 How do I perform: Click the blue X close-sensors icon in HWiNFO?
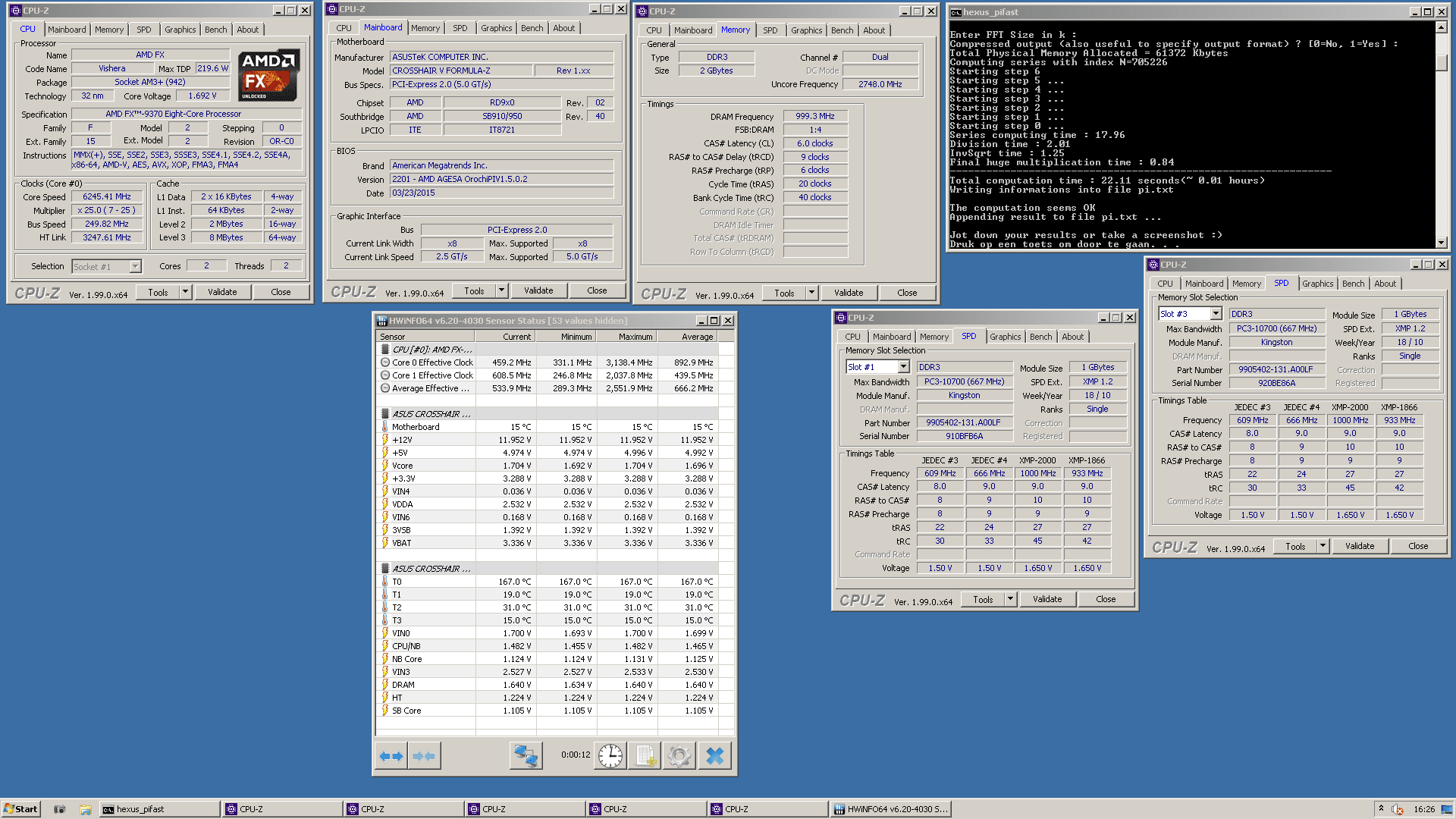pyautogui.click(x=714, y=755)
